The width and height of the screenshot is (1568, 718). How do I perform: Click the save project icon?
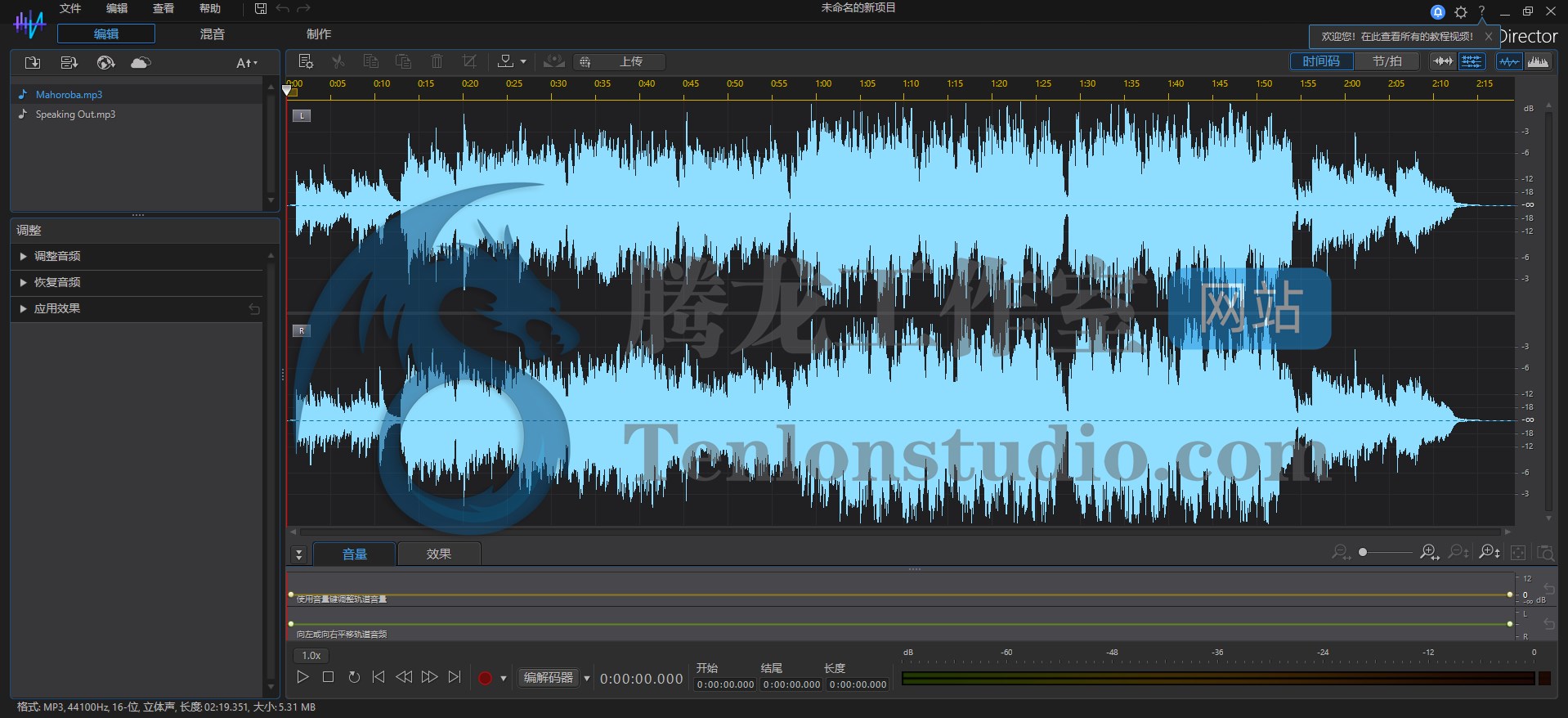click(x=261, y=8)
